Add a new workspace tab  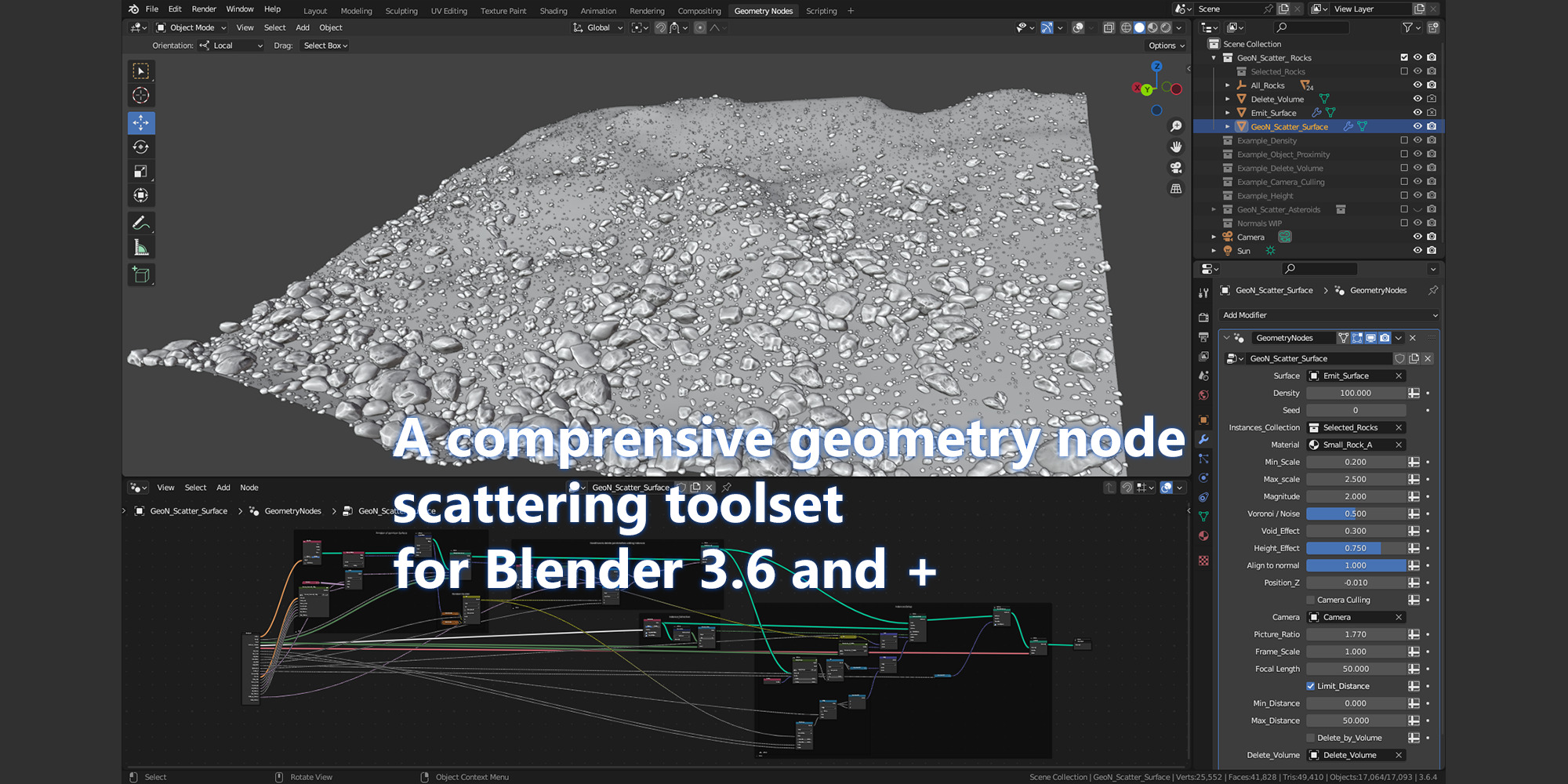851,11
